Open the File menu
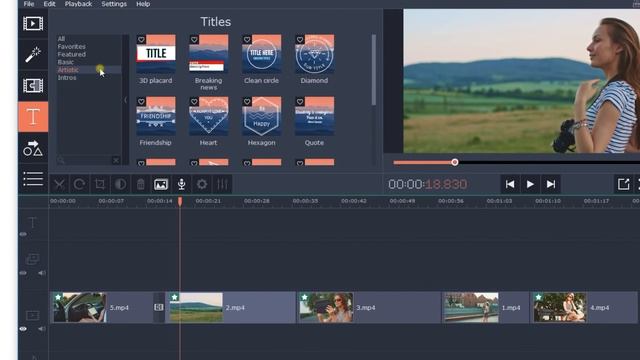Screen dimensions: 640x360 [x=29, y=4]
